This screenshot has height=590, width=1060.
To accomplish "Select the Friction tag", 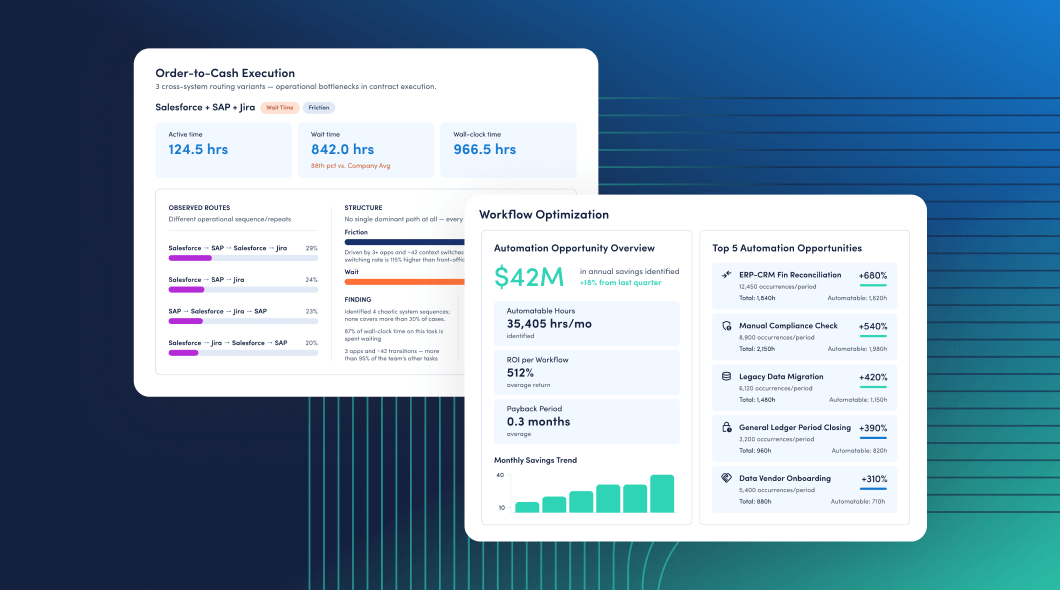I will [x=318, y=107].
